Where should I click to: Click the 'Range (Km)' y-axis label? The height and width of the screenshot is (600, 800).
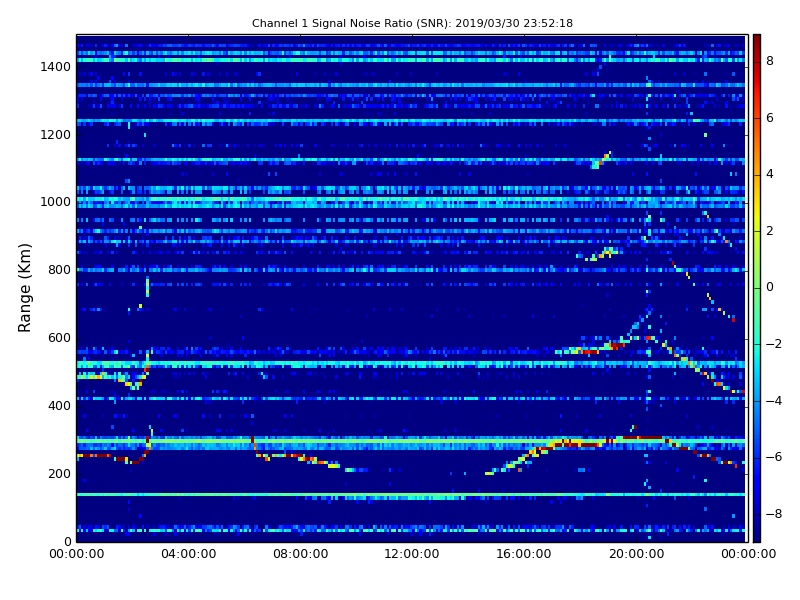click(24, 288)
